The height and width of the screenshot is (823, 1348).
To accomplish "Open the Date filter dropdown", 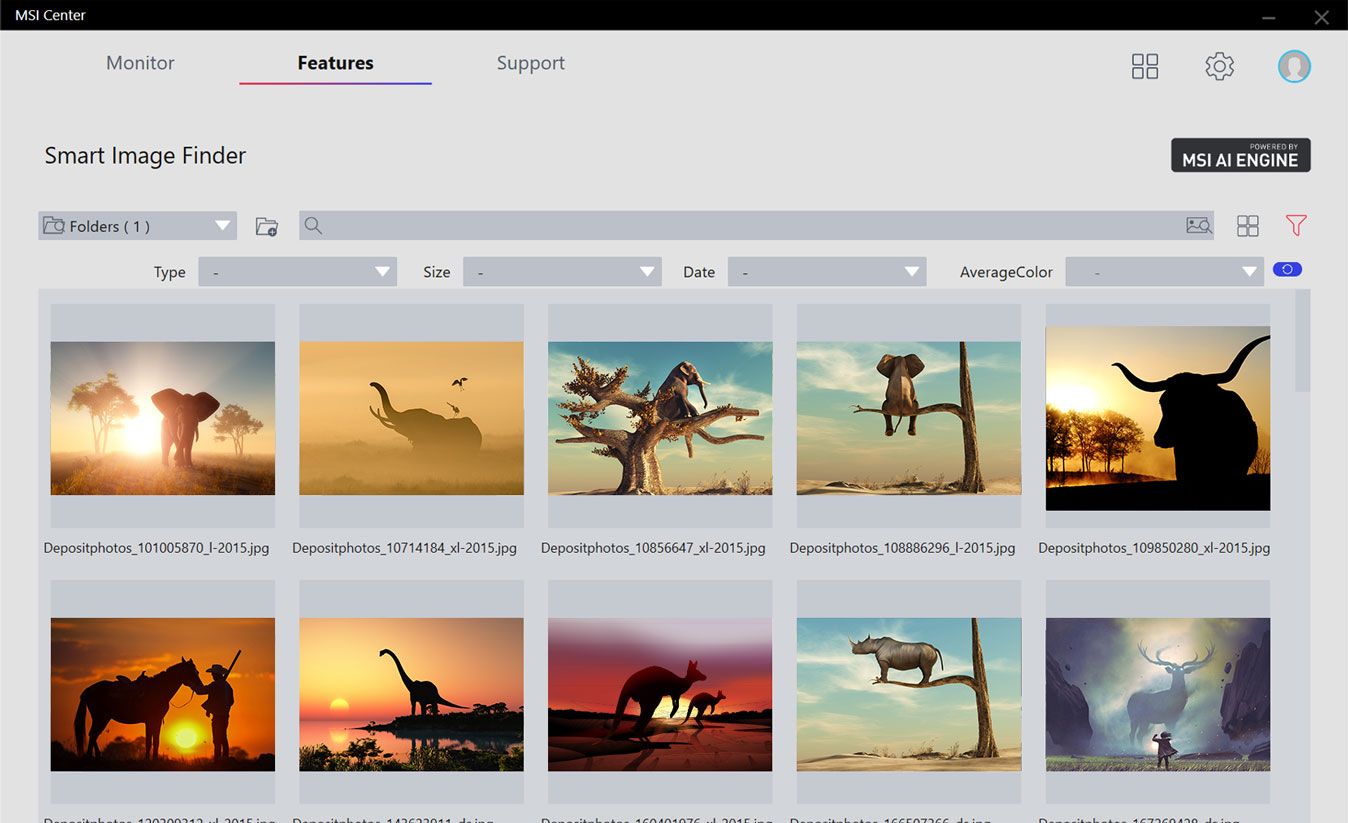I will point(827,272).
